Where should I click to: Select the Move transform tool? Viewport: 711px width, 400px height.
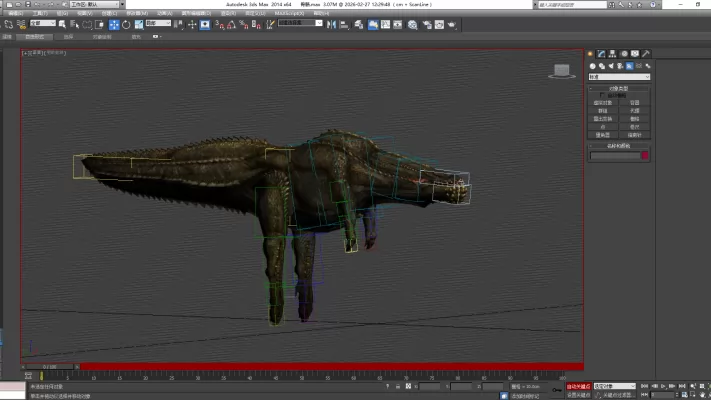pos(113,23)
